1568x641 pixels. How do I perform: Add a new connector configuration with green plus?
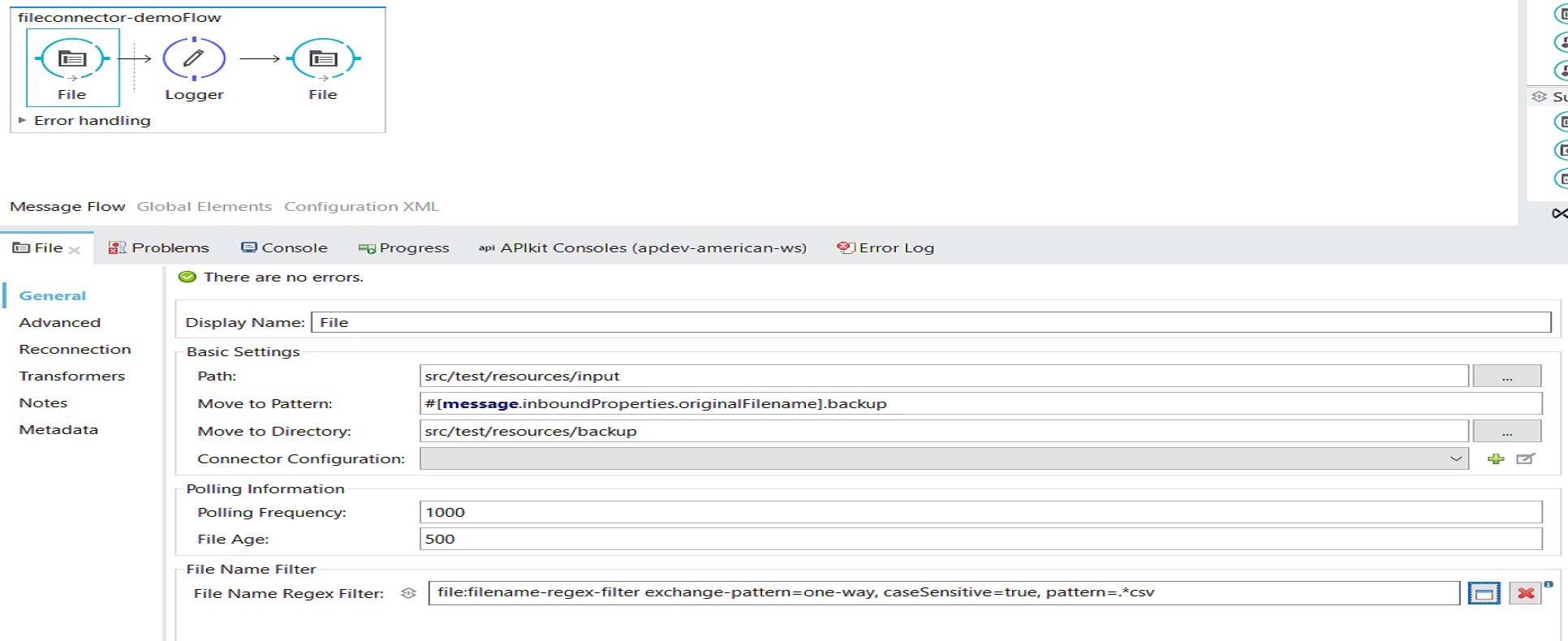(x=1495, y=459)
